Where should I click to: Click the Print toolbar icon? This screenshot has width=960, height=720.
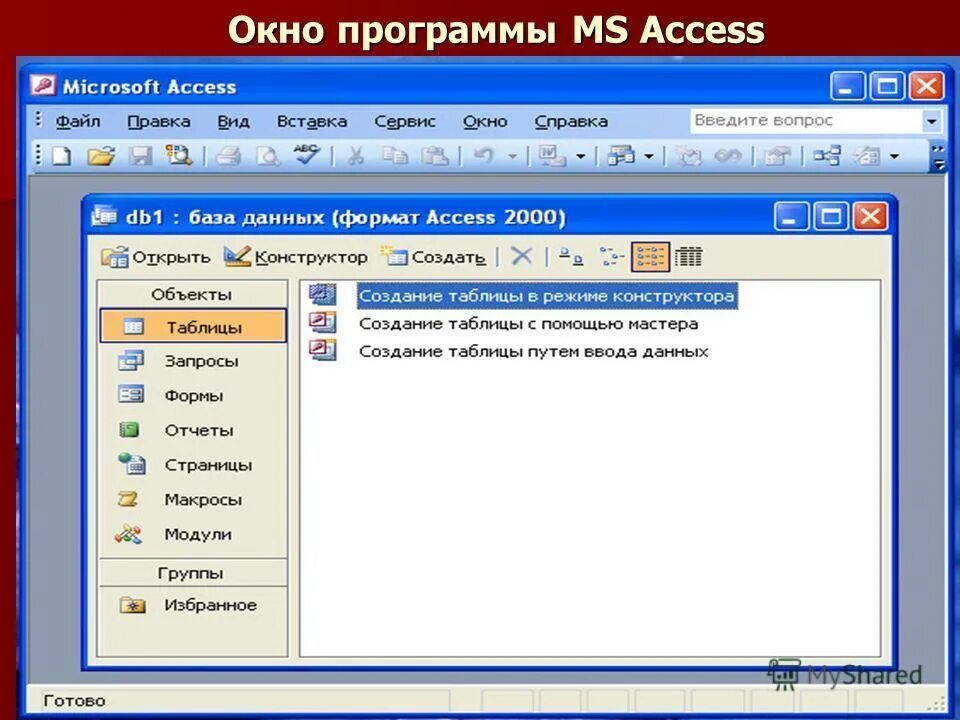(228, 157)
